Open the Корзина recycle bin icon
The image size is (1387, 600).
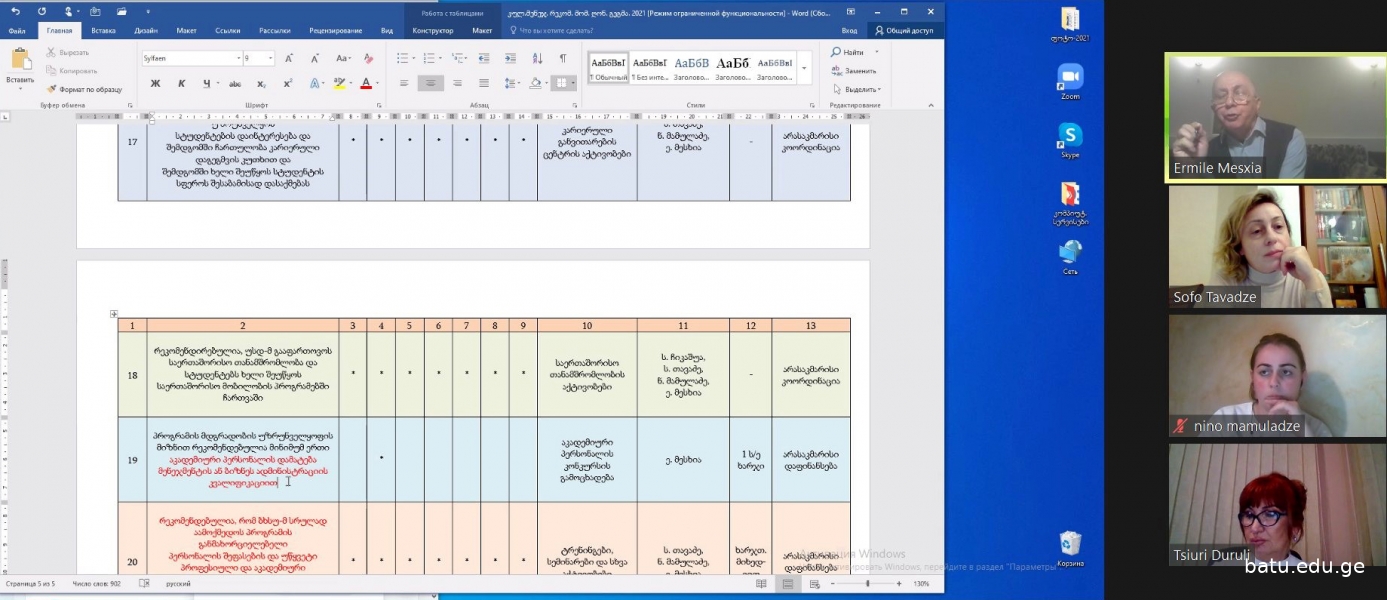click(x=1070, y=549)
